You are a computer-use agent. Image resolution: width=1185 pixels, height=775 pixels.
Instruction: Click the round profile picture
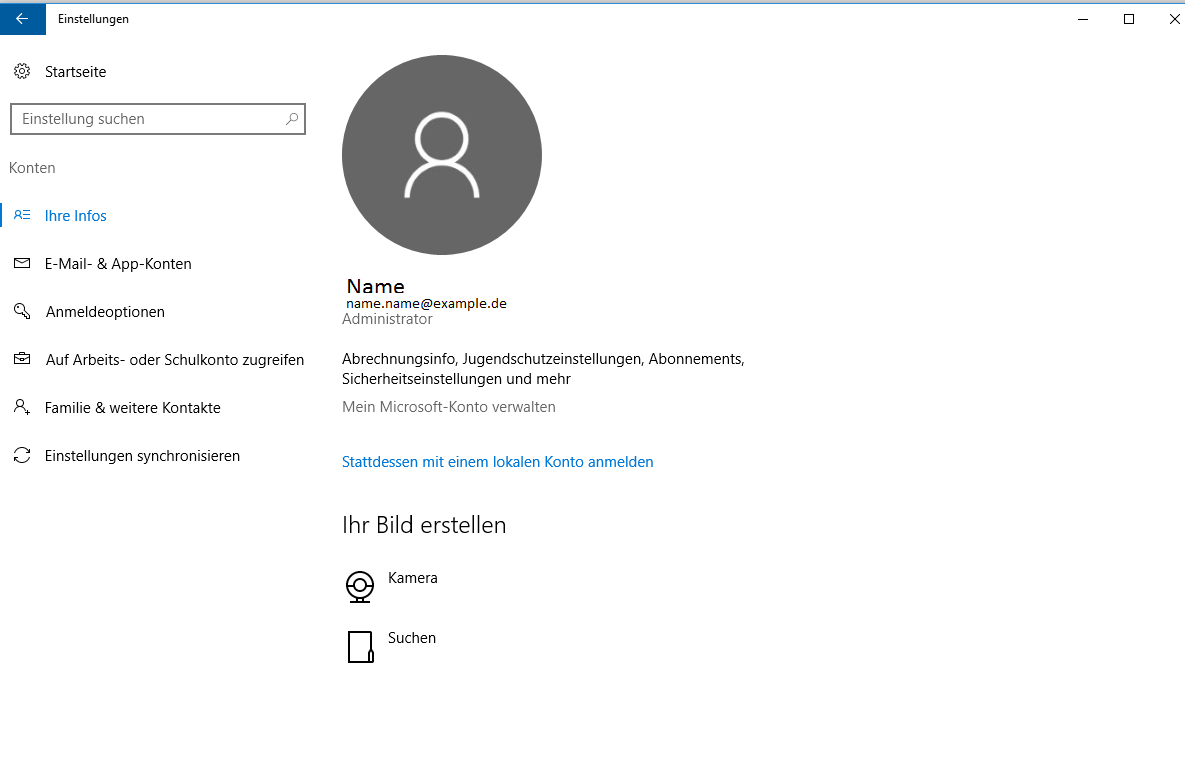click(x=441, y=155)
